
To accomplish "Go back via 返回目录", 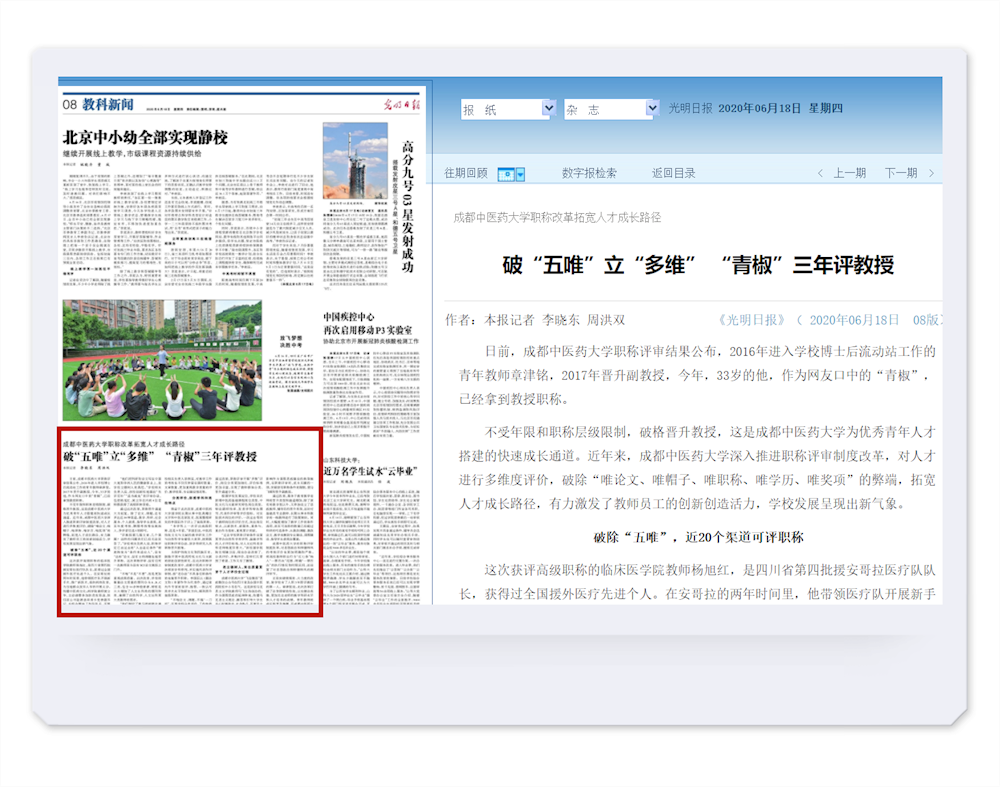I will coord(673,173).
